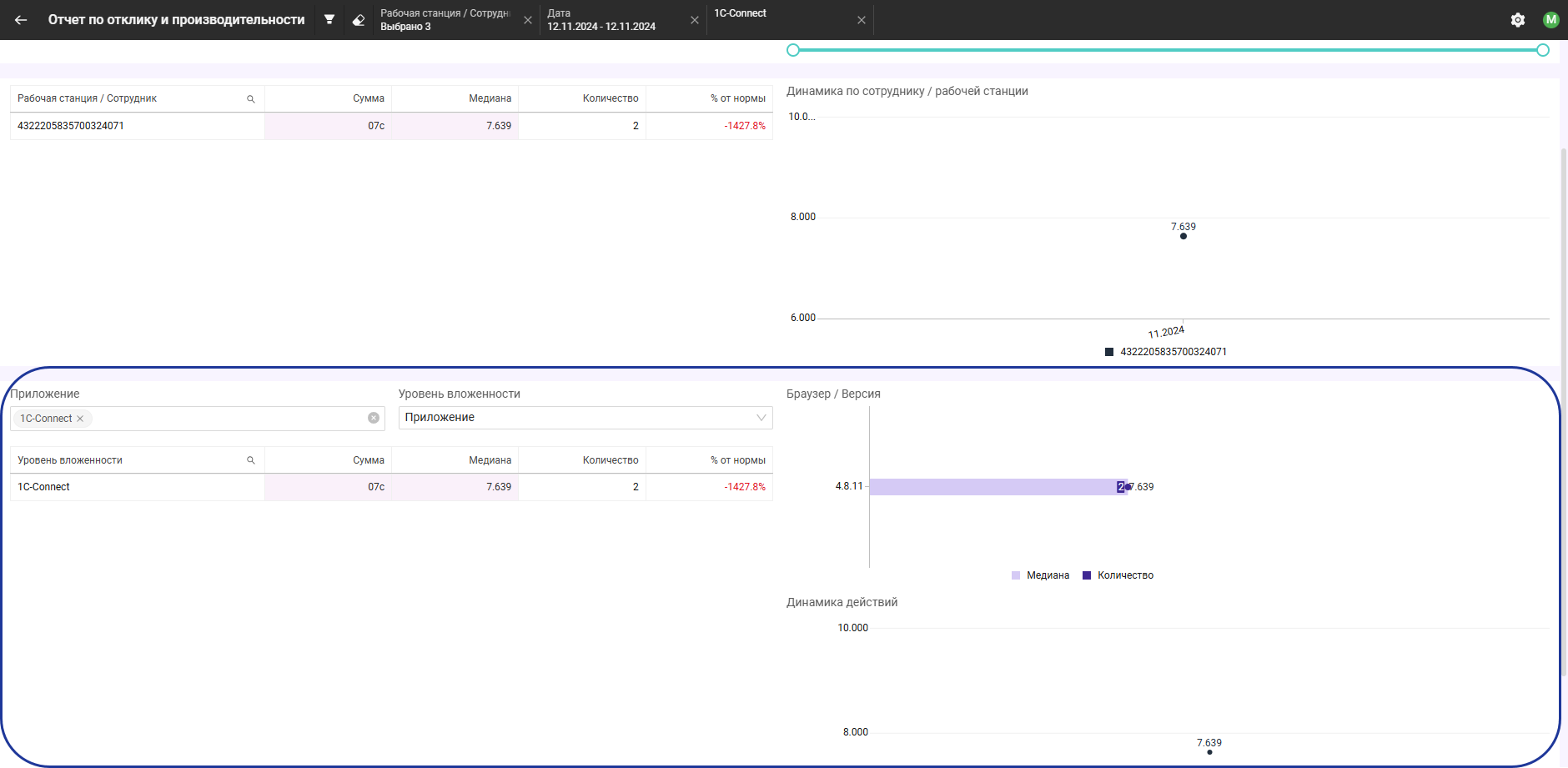Image resolution: width=1568 pixels, height=768 pixels.
Task: Toggle the 4322205835700324071 chart legend entry
Action: (1166, 352)
